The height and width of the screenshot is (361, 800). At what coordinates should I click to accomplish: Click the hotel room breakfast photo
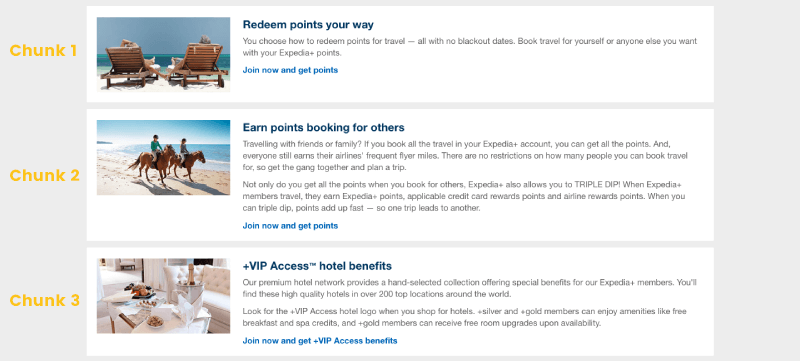click(163, 296)
